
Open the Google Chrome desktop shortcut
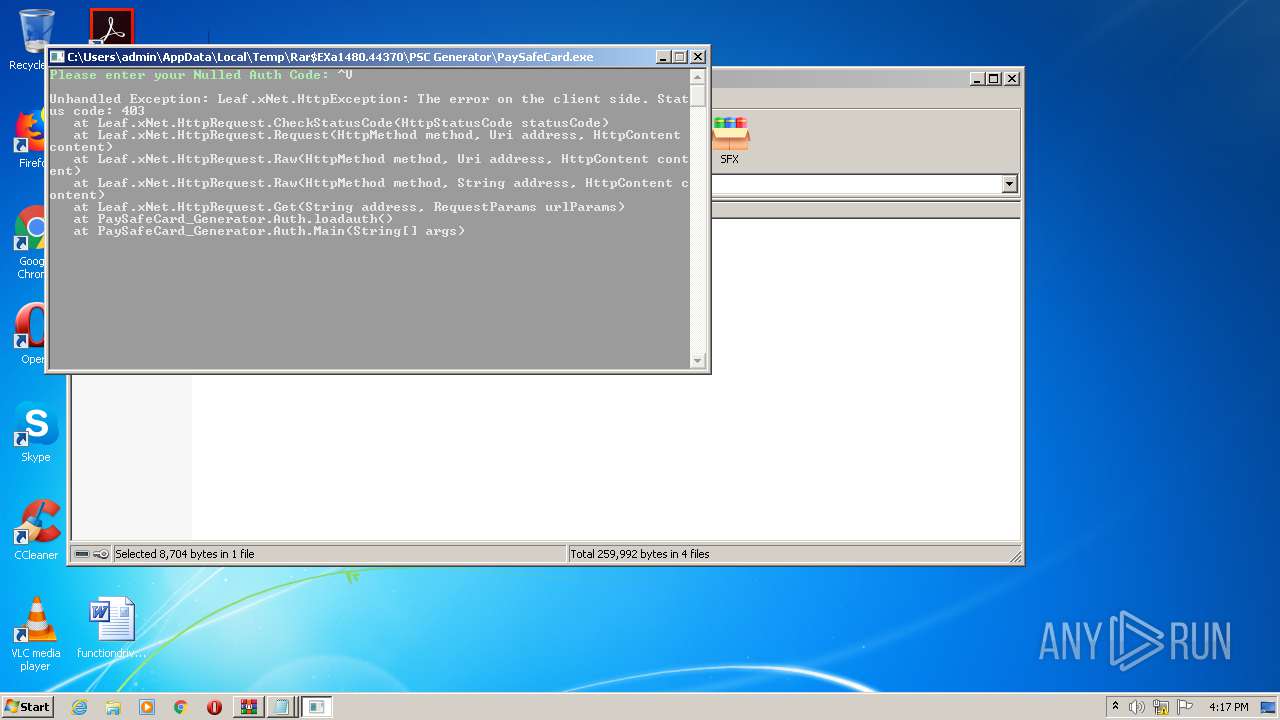coord(30,242)
